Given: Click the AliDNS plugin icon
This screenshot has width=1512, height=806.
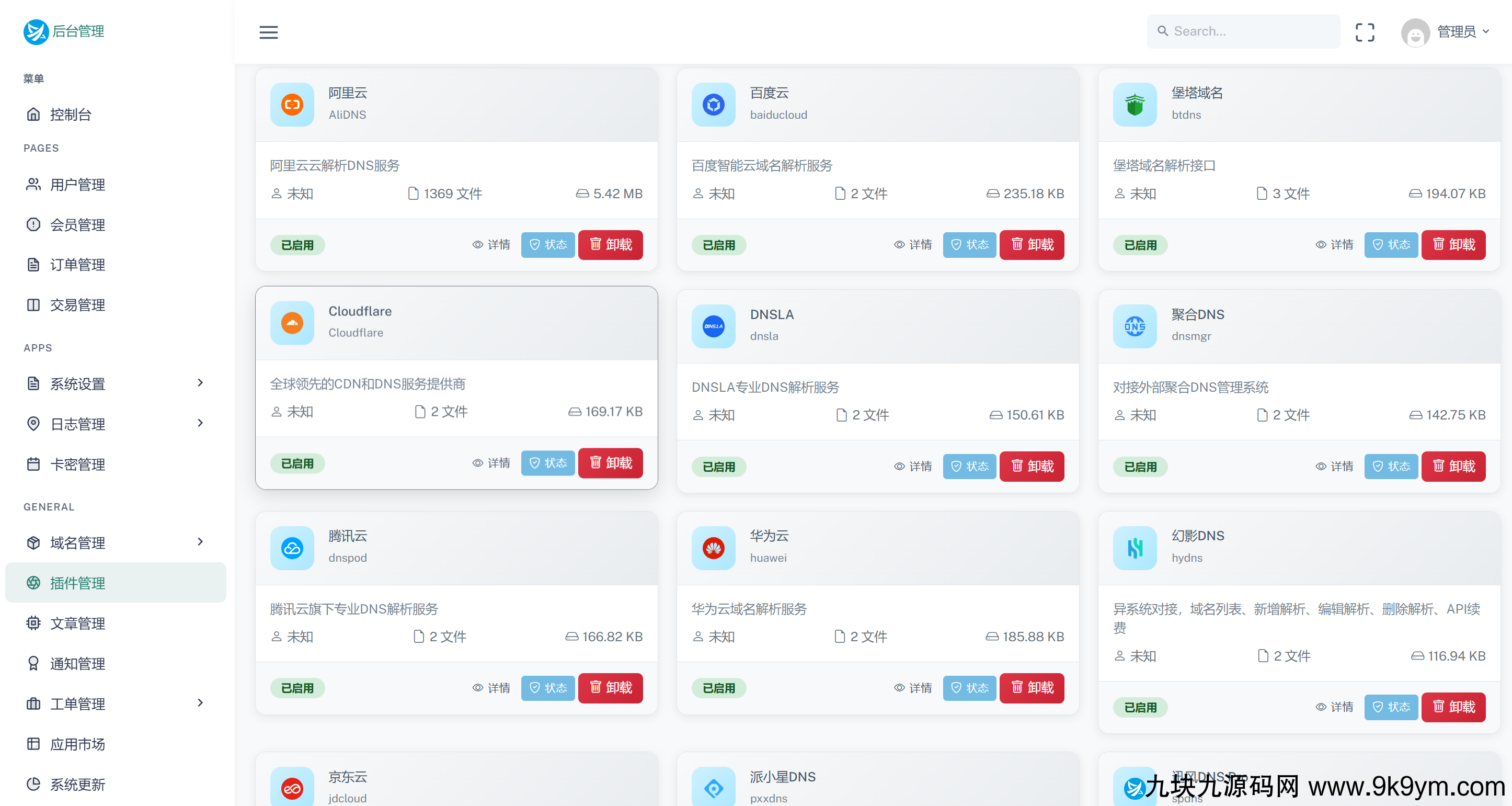Looking at the screenshot, I should (x=292, y=105).
